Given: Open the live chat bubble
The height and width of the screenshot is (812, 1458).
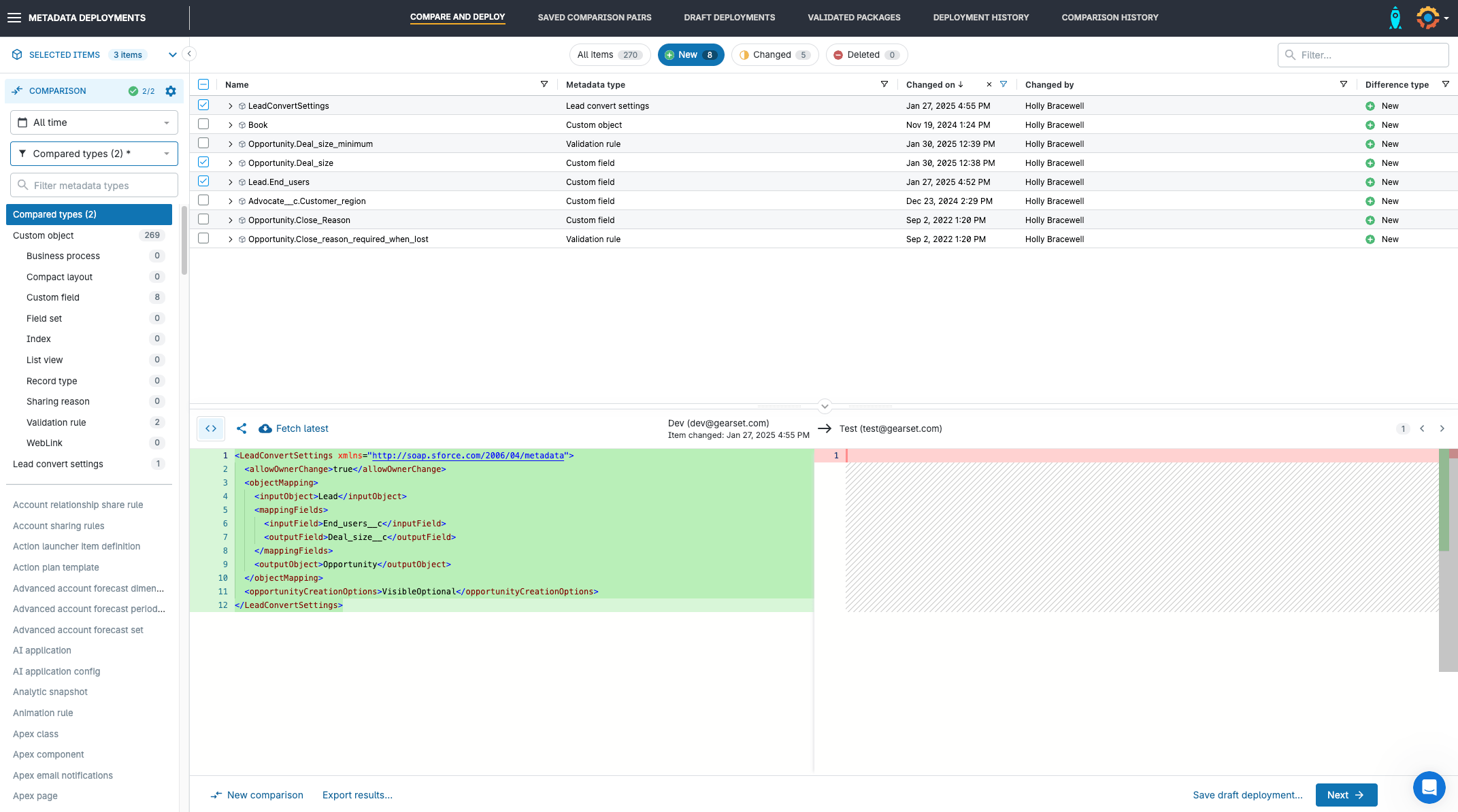Looking at the screenshot, I should coord(1429,788).
